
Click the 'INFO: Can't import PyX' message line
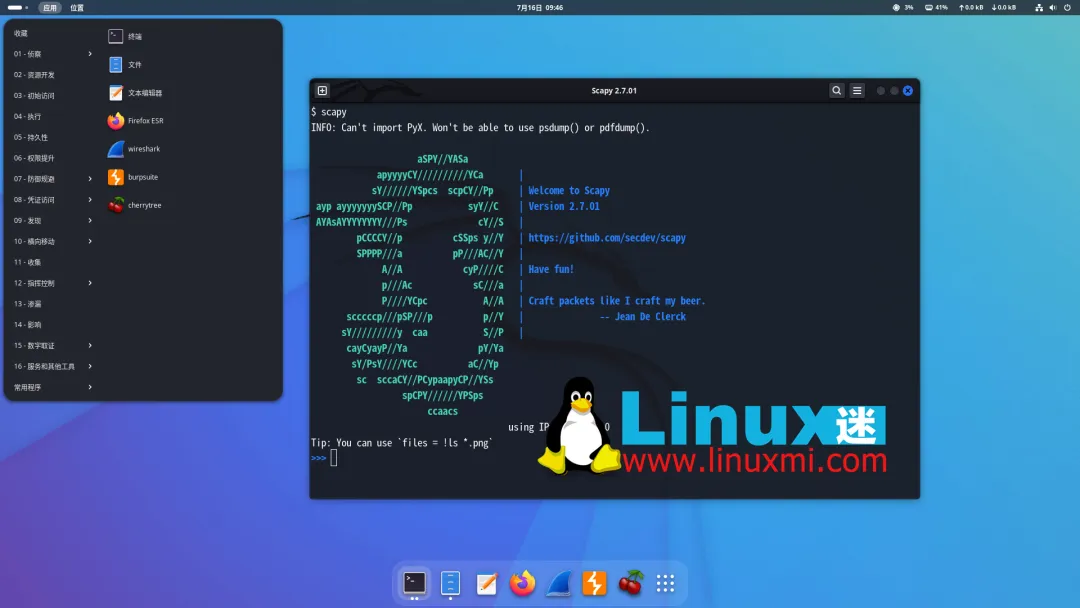tap(480, 127)
